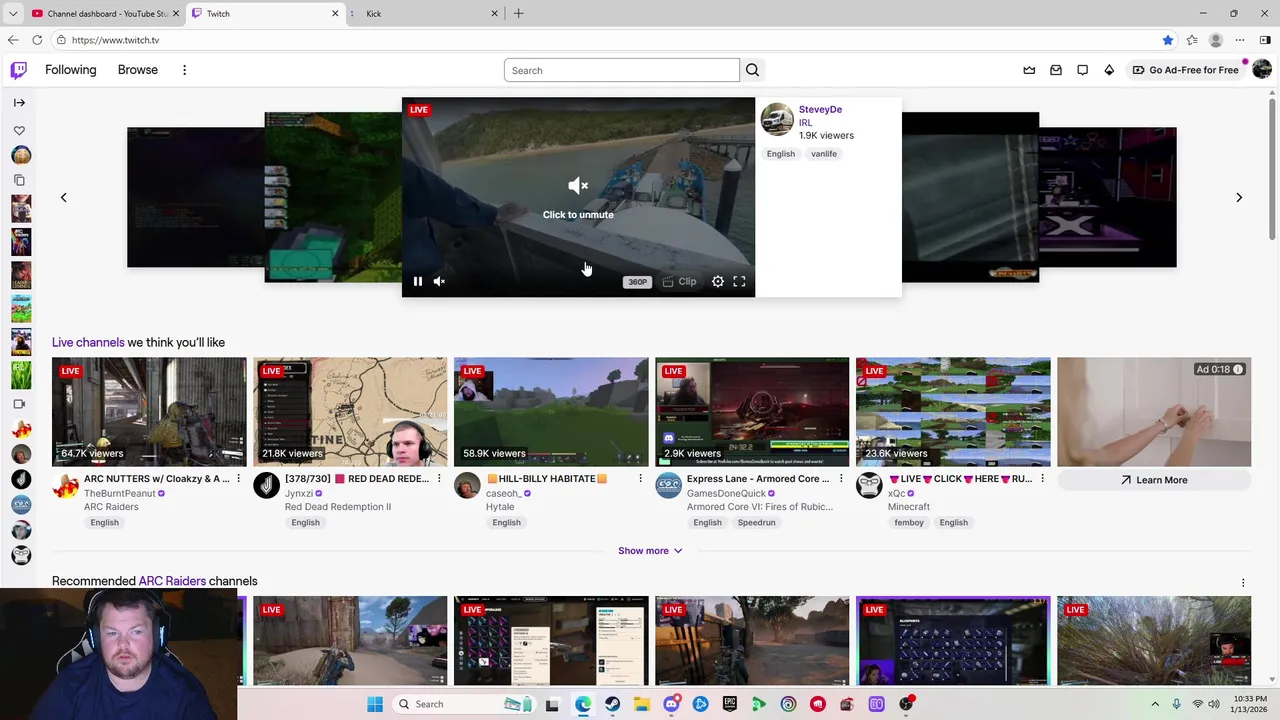Viewport: 1280px width, 720px height.
Task: Click the camera live-channels icon in sidebar
Action: point(19,404)
